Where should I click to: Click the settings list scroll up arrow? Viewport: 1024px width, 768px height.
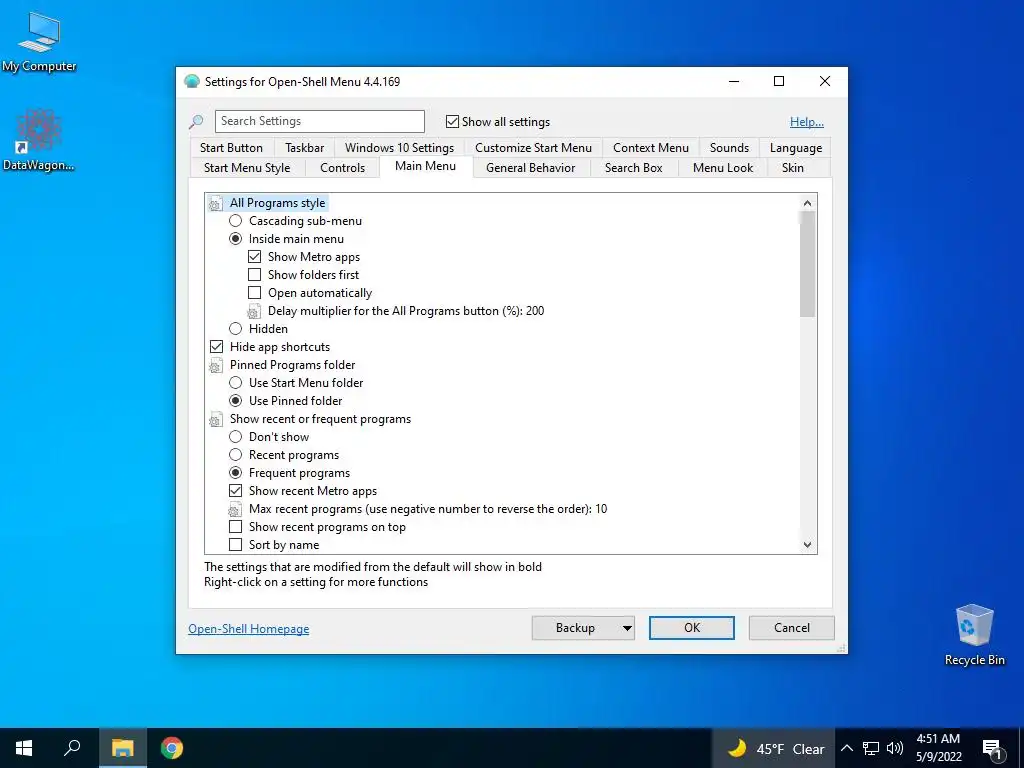(808, 203)
